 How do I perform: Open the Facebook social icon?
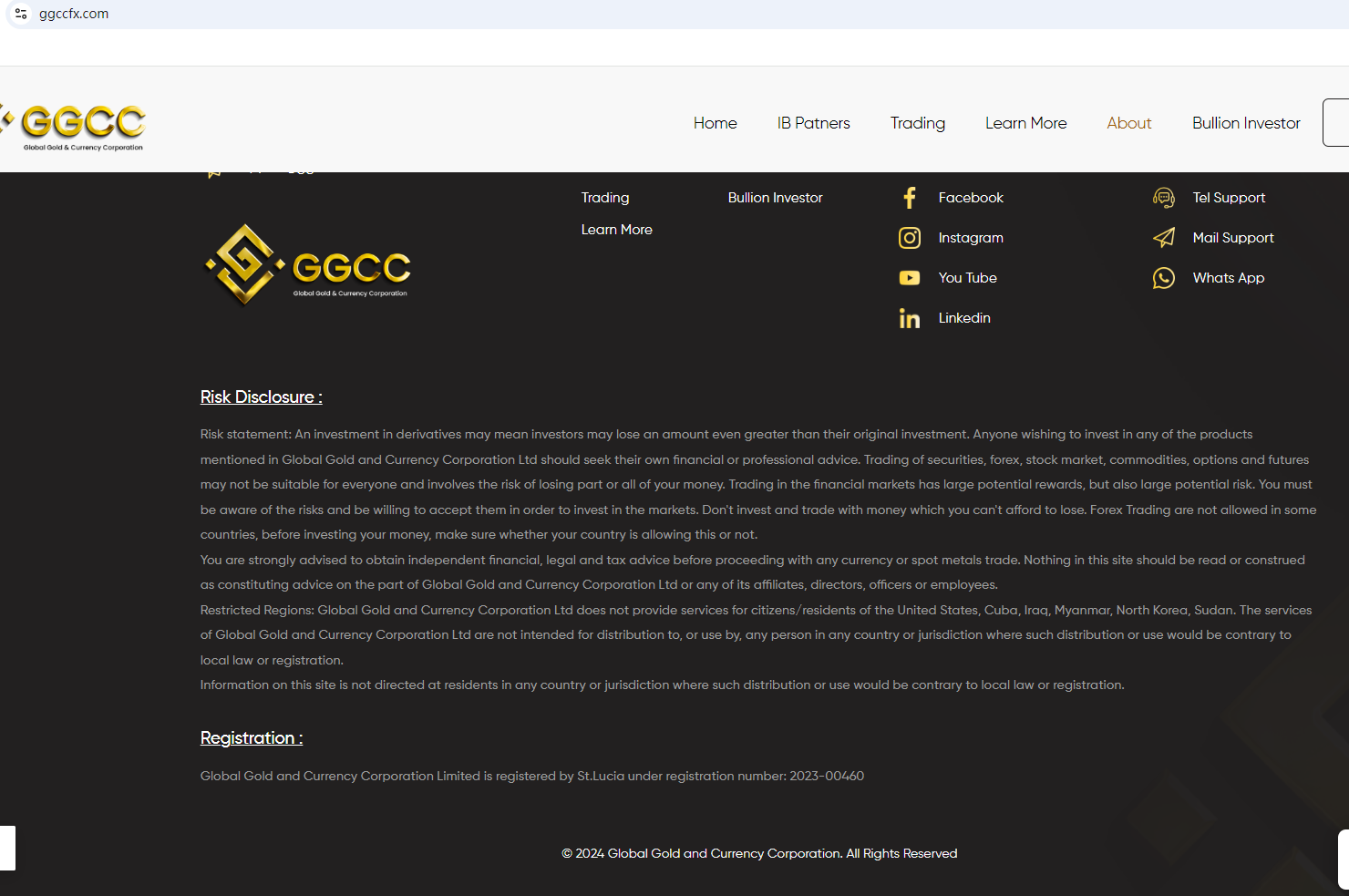(909, 197)
